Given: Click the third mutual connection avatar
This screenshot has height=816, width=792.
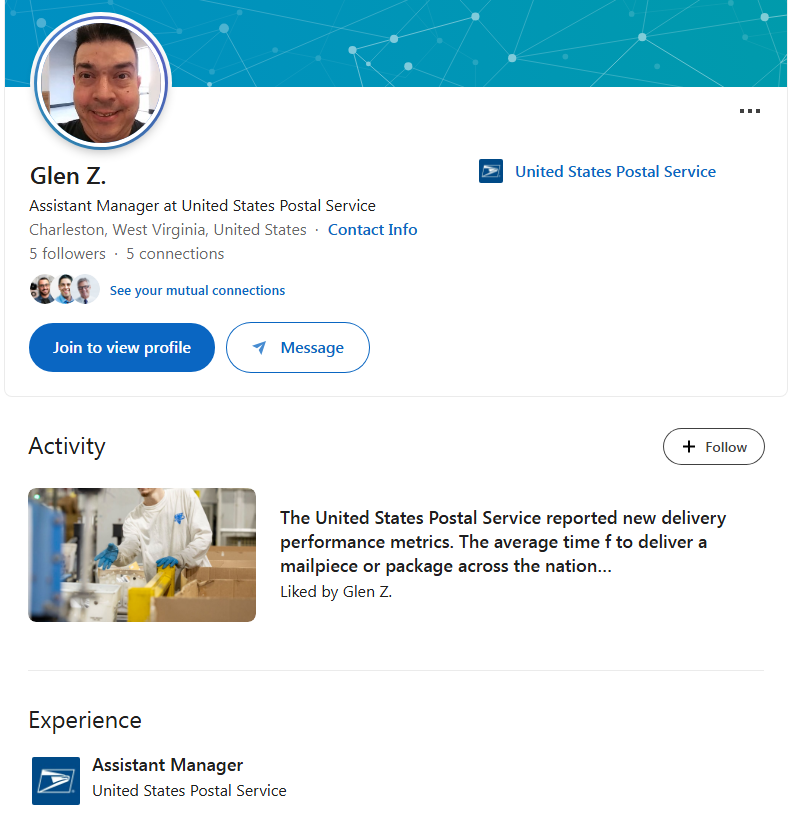Looking at the screenshot, I should coord(86,289).
